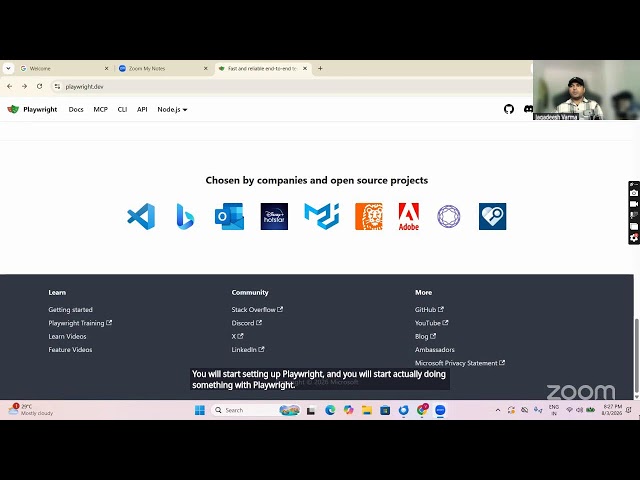Image resolution: width=640 pixels, height=480 pixels.
Task: Click the ENG IN language indicator
Action: 554,410
